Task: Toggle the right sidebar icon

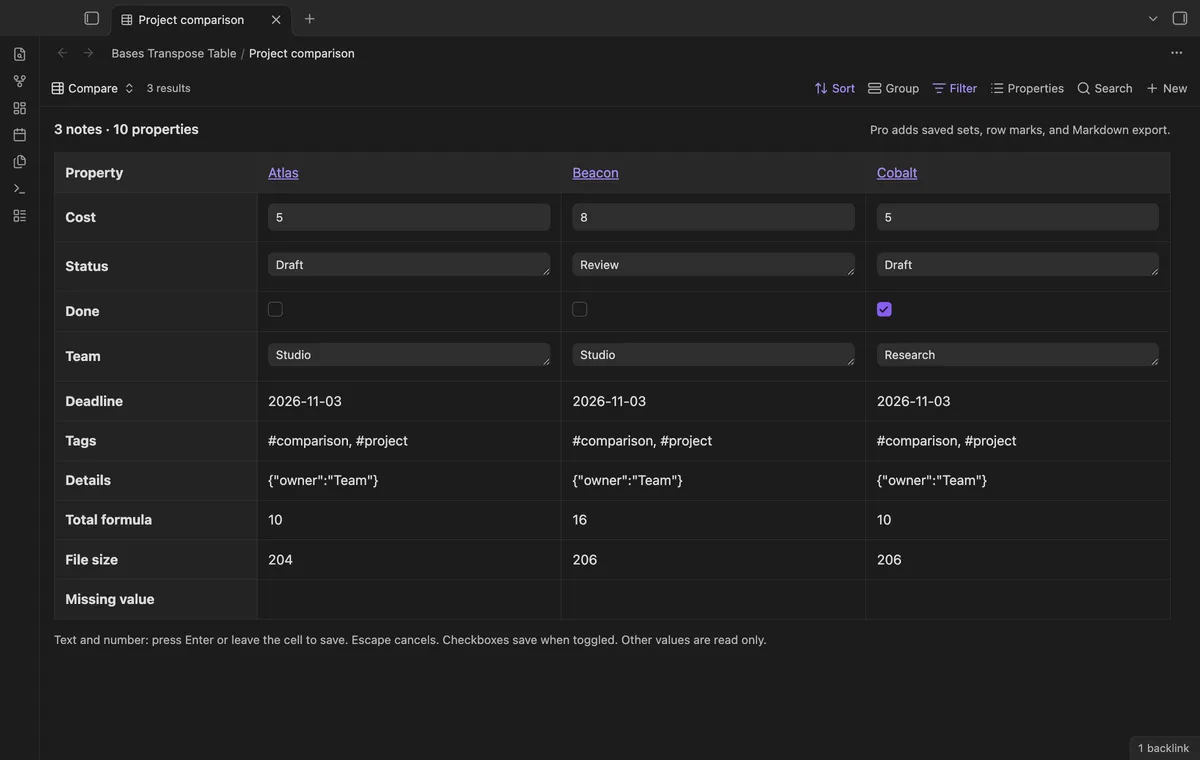Action: tap(1180, 18)
